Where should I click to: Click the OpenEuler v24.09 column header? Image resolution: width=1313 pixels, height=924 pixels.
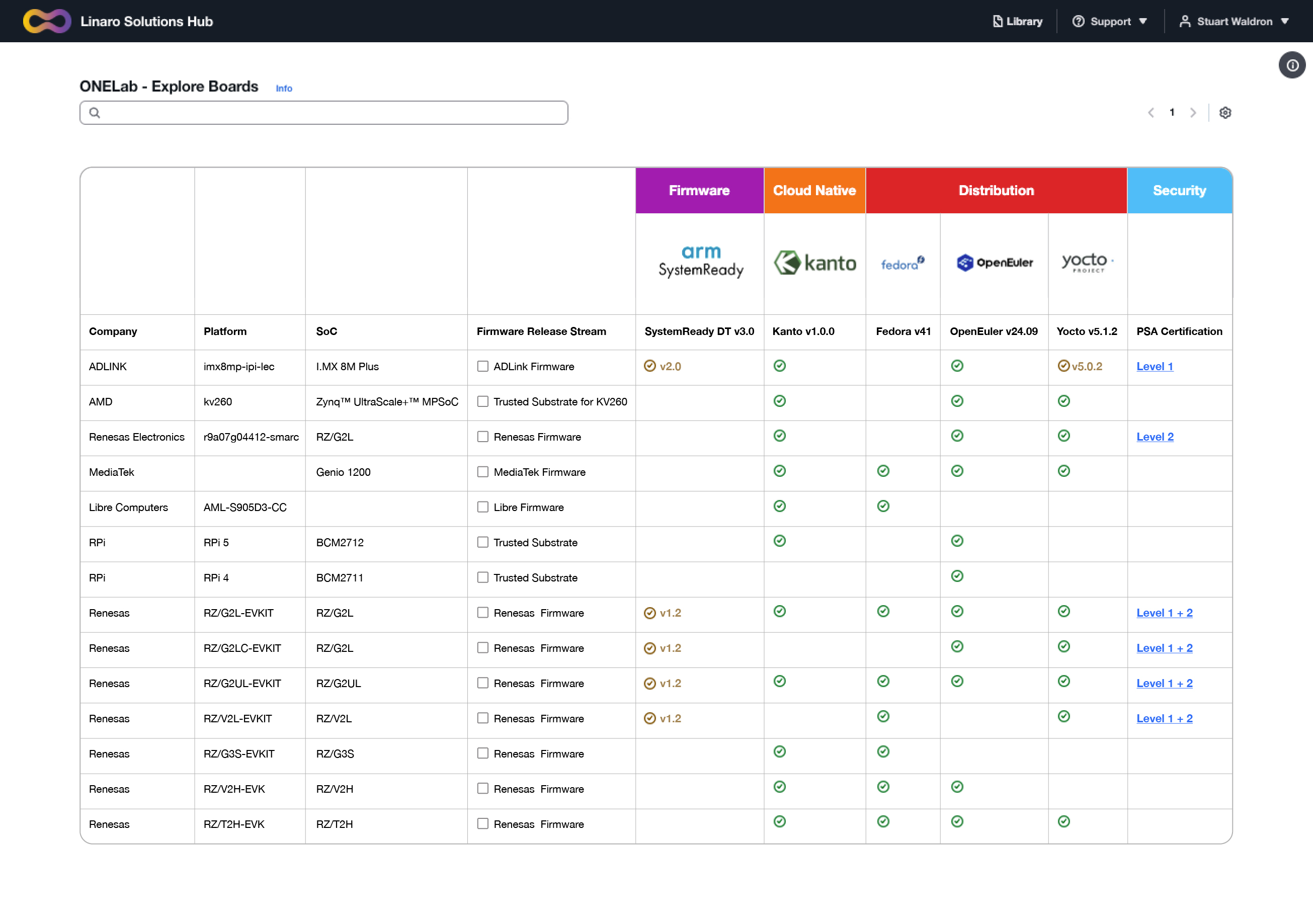pyautogui.click(x=994, y=331)
